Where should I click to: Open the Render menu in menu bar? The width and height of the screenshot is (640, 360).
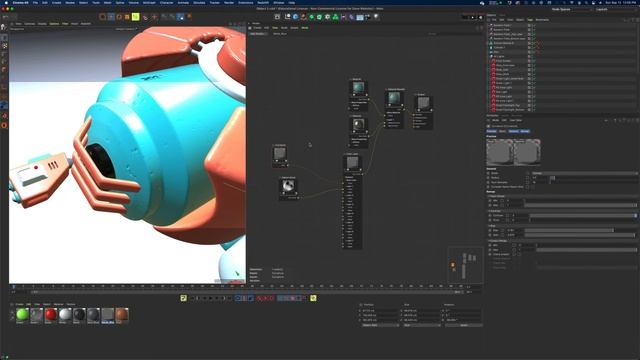229,2
